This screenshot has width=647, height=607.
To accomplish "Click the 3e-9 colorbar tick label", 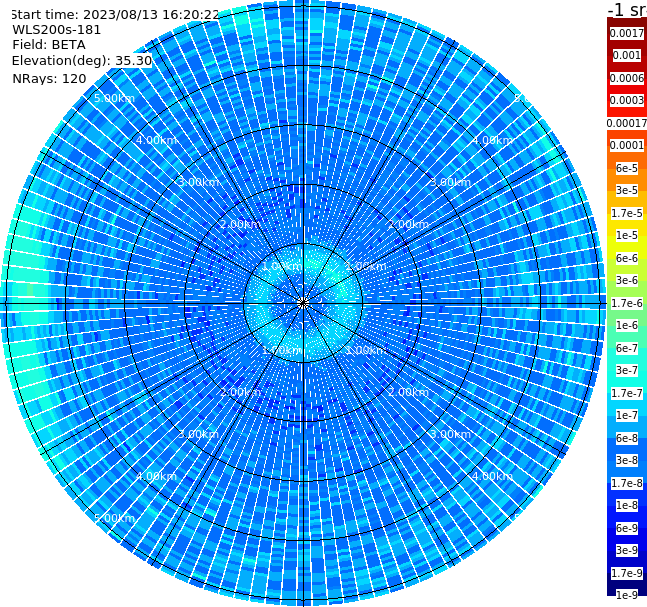I will [627, 550].
